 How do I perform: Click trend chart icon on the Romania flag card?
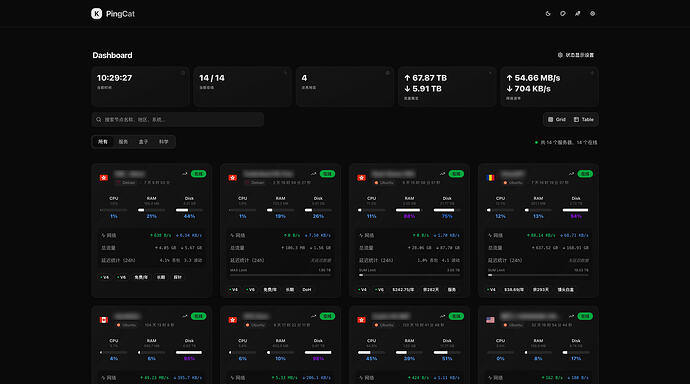click(x=571, y=174)
